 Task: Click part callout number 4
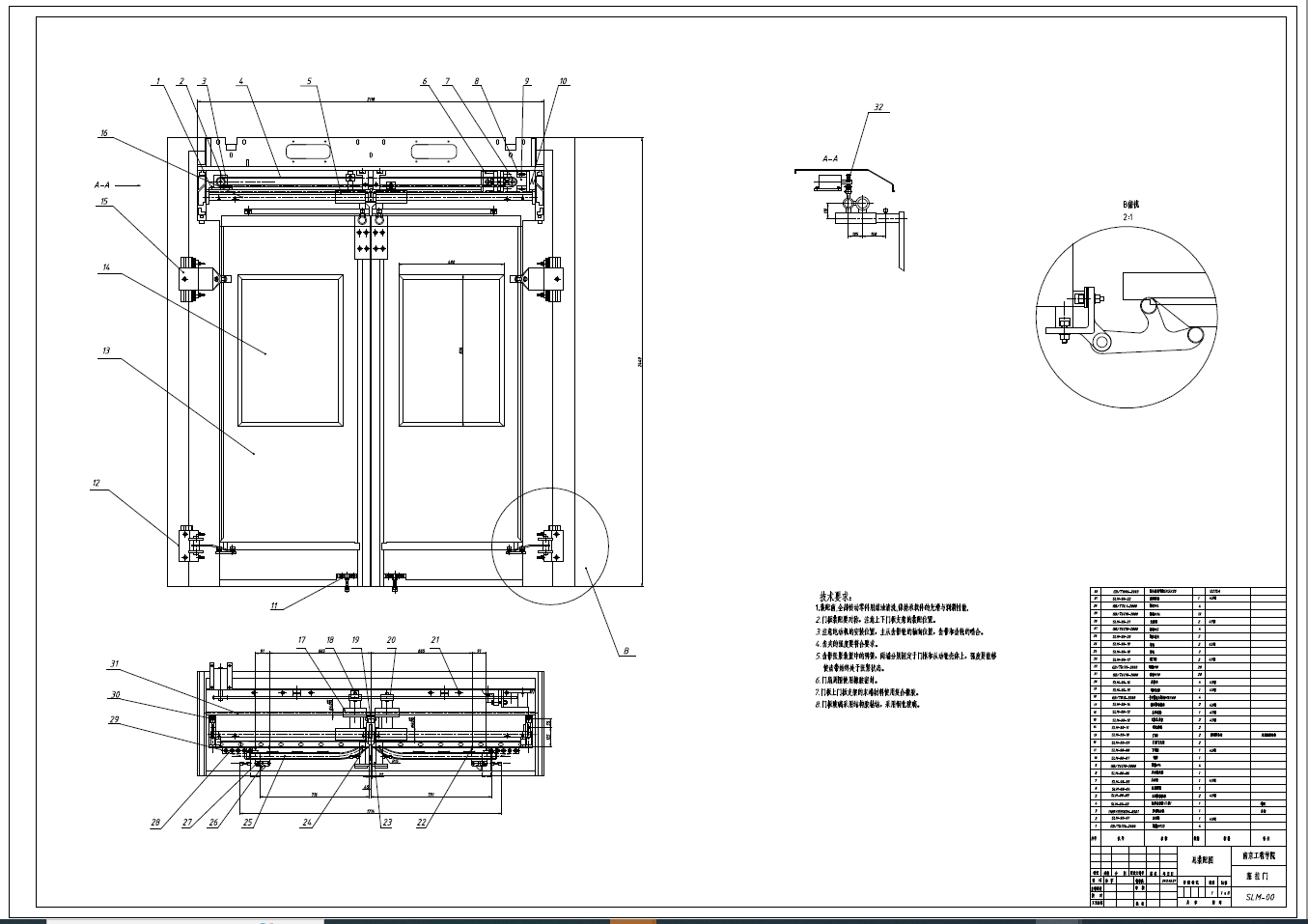tap(240, 82)
